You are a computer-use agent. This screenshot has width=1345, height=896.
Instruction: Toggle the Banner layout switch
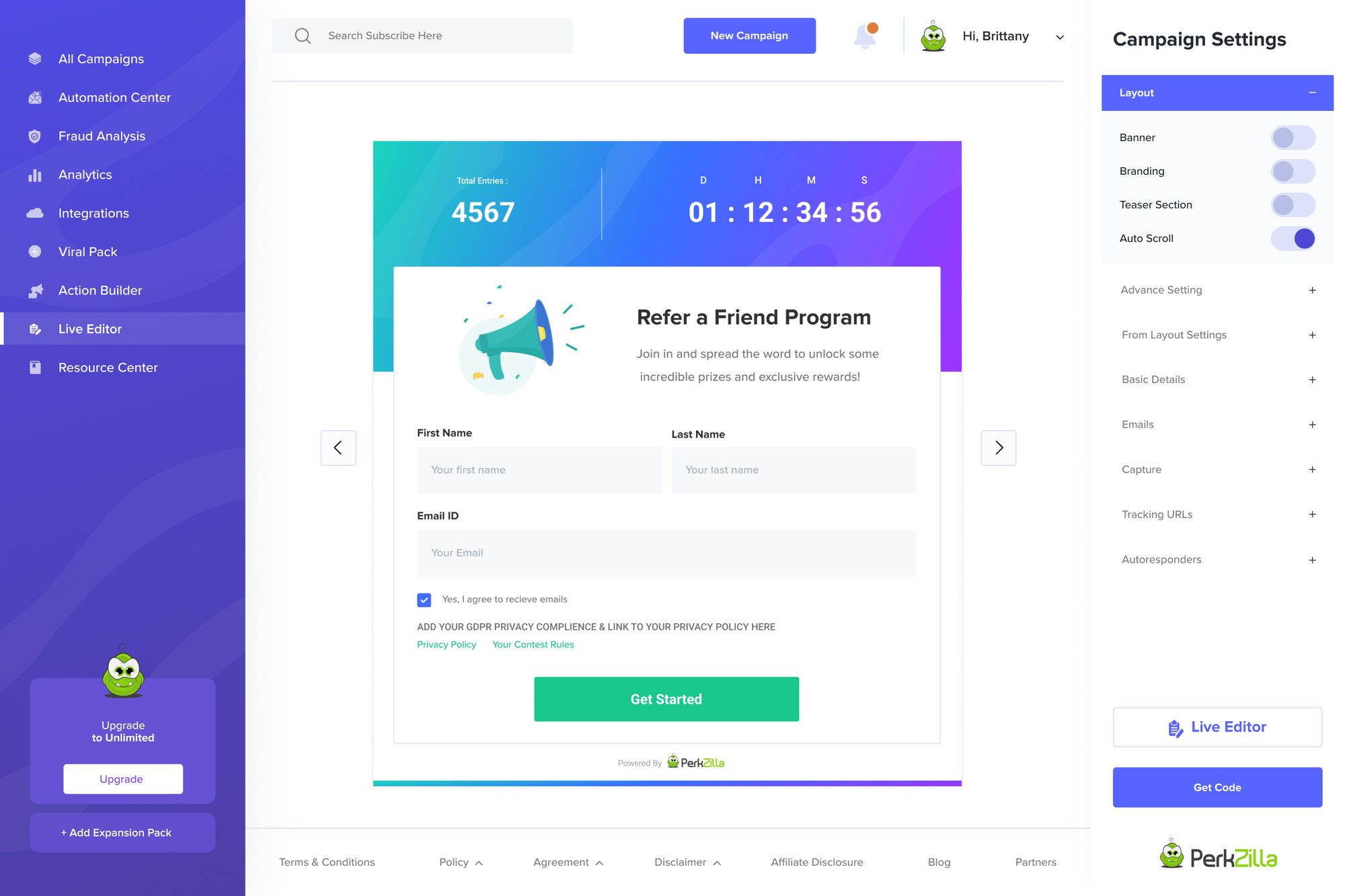point(1293,137)
